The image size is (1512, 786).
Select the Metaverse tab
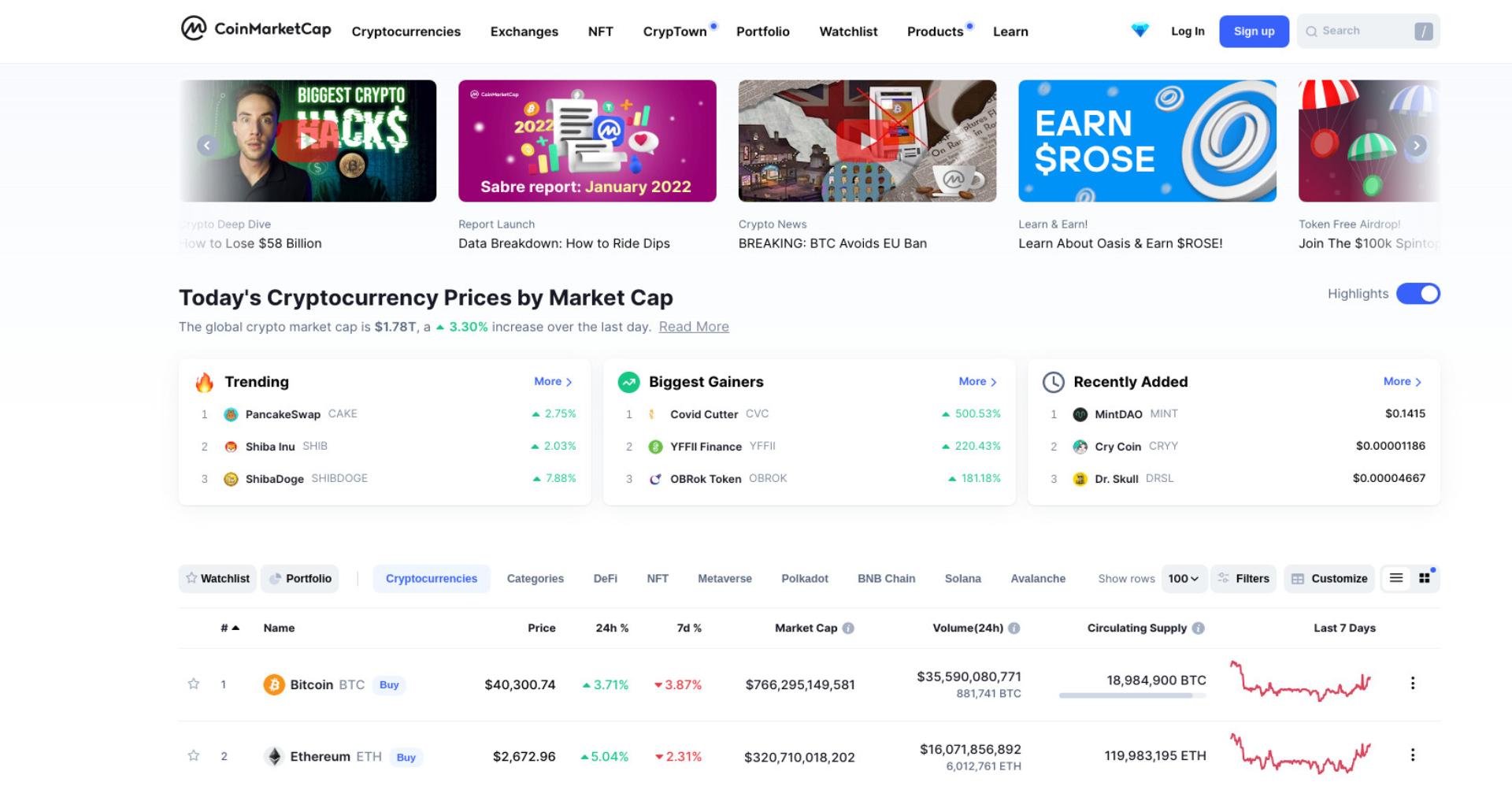pyautogui.click(x=724, y=578)
